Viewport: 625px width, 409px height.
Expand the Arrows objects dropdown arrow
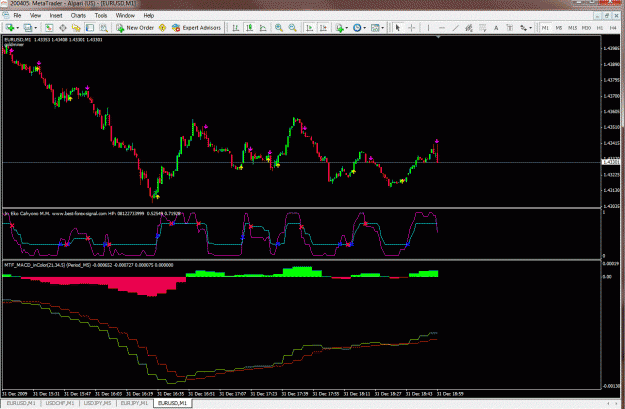(531, 28)
